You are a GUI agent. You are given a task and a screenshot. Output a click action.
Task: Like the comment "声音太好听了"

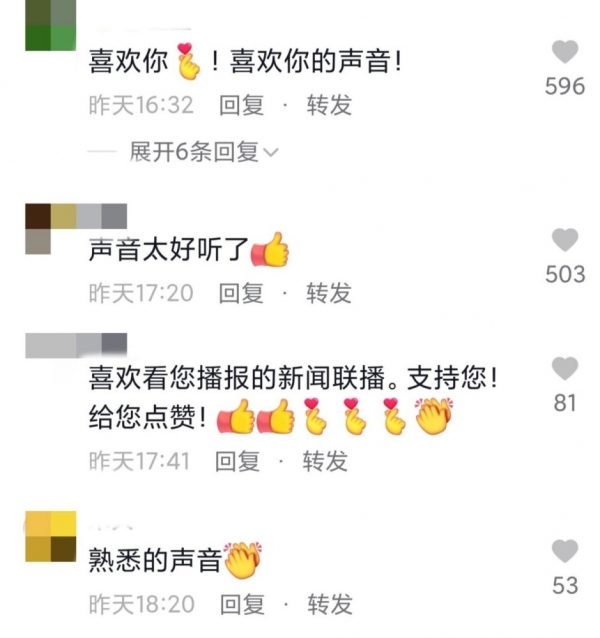[565, 240]
